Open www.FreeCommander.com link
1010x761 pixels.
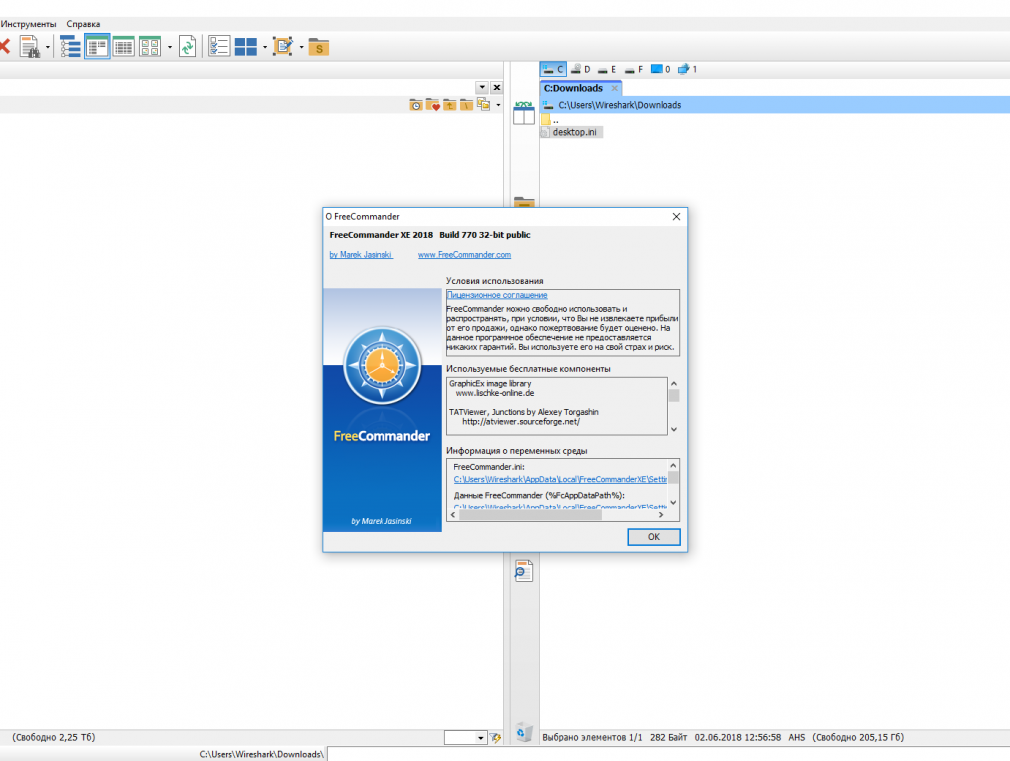point(464,255)
